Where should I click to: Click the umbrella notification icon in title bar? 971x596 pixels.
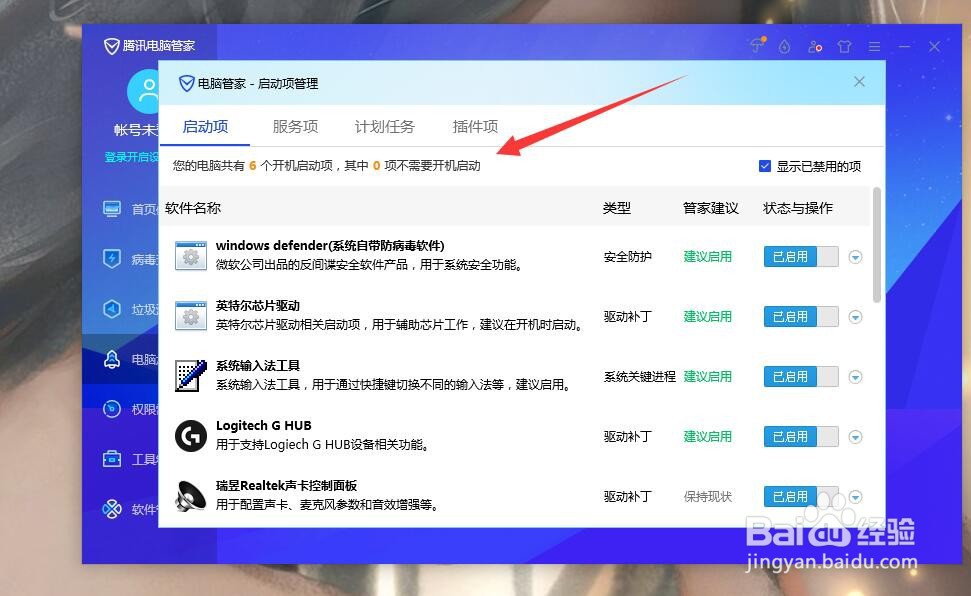click(x=757, y=45)
